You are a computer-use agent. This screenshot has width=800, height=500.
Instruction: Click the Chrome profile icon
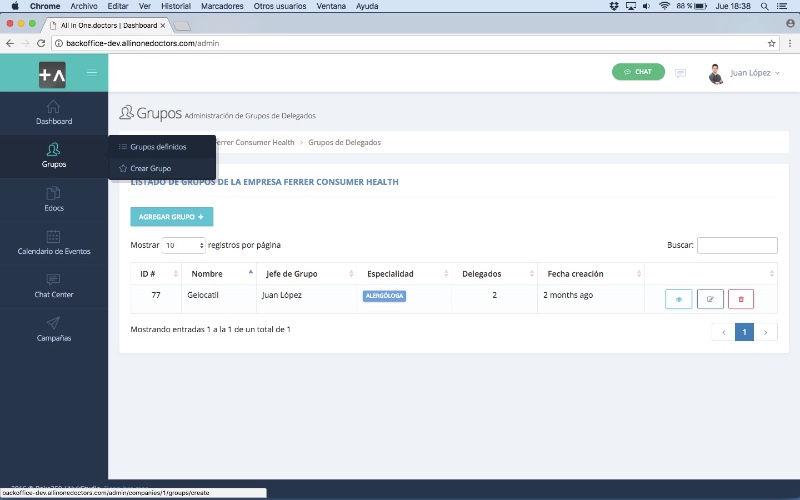coord(790,23)
